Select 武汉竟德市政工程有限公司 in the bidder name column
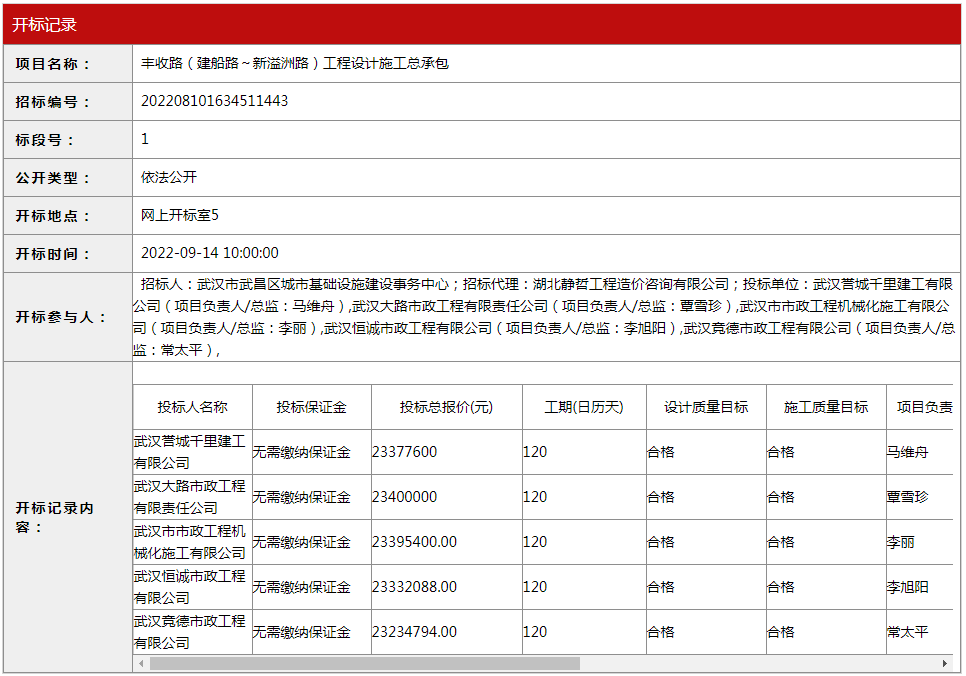The image size is (966, 676). (190, 632)
